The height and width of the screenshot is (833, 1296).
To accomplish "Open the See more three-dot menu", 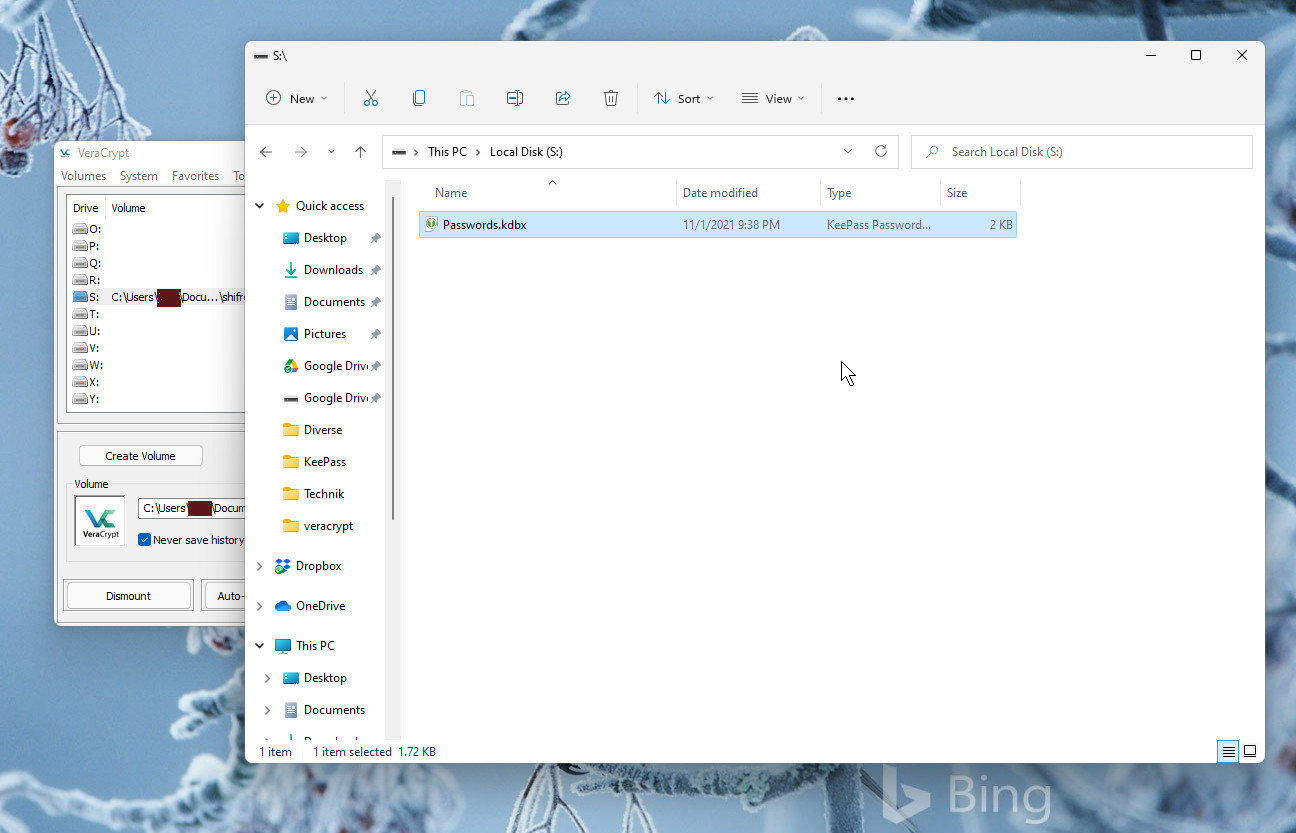I will click(846, 99).
